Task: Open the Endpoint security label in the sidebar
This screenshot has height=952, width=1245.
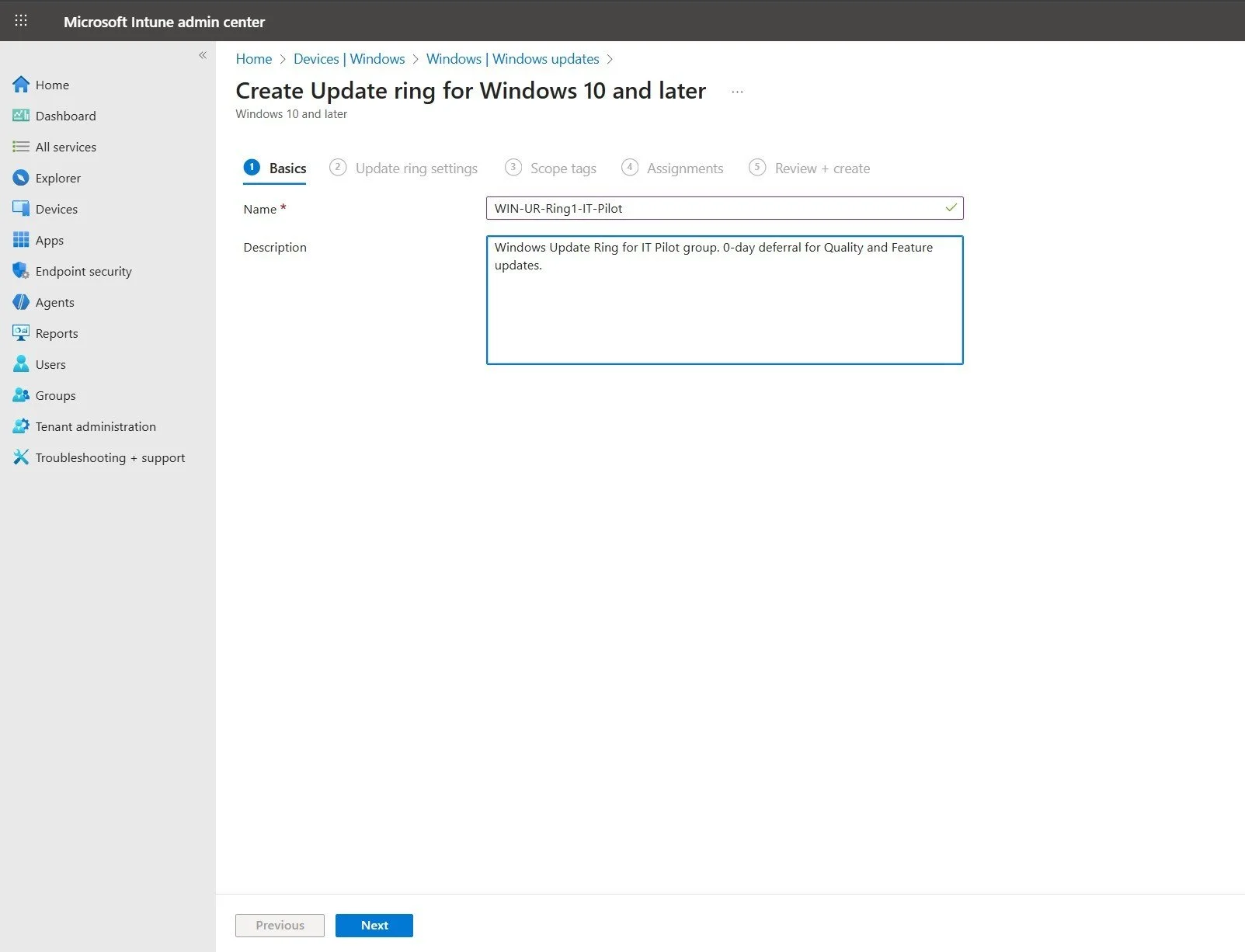Action: click(x=84, y=272)
